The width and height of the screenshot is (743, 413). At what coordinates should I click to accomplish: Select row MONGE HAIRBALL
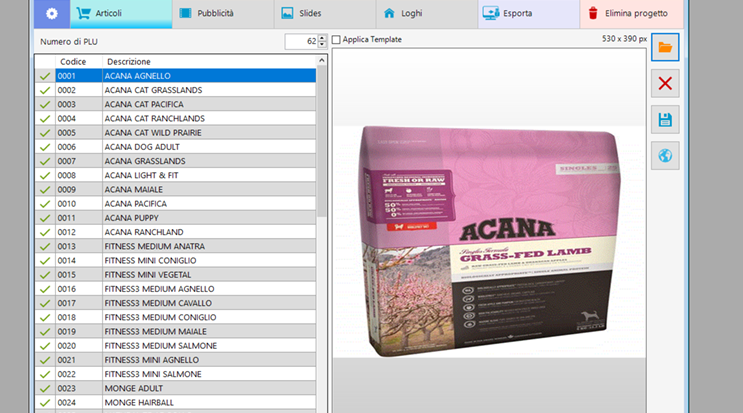(175, 403)
